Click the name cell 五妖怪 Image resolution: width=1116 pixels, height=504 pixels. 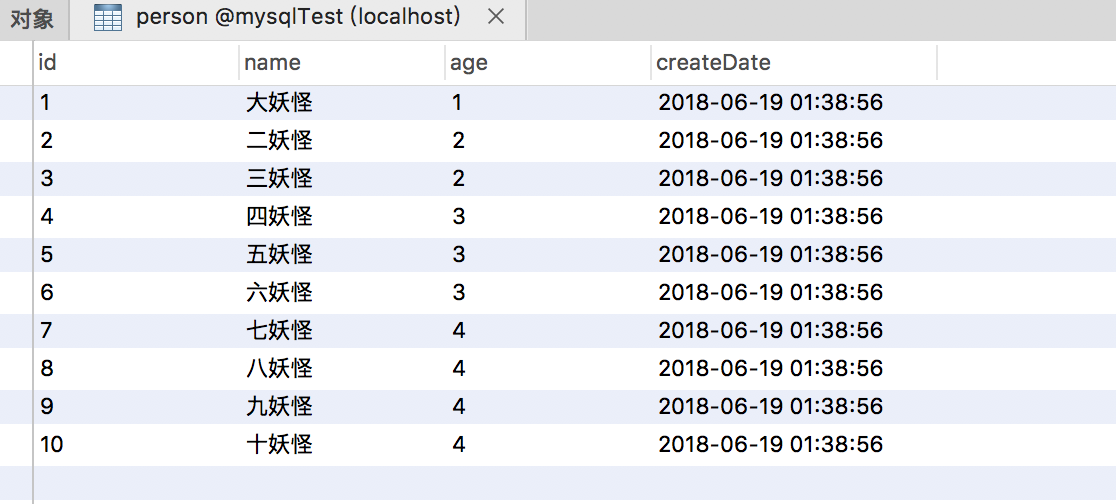coord(279,255)
